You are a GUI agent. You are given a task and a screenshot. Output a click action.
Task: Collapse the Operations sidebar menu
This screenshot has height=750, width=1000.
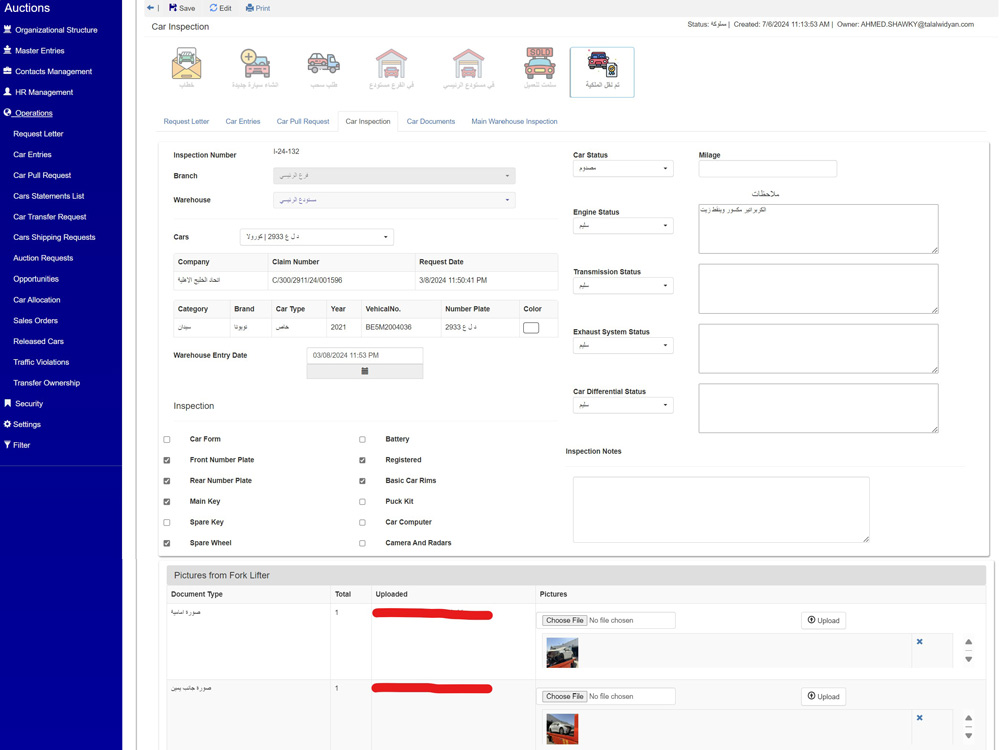tap(34, 113)
